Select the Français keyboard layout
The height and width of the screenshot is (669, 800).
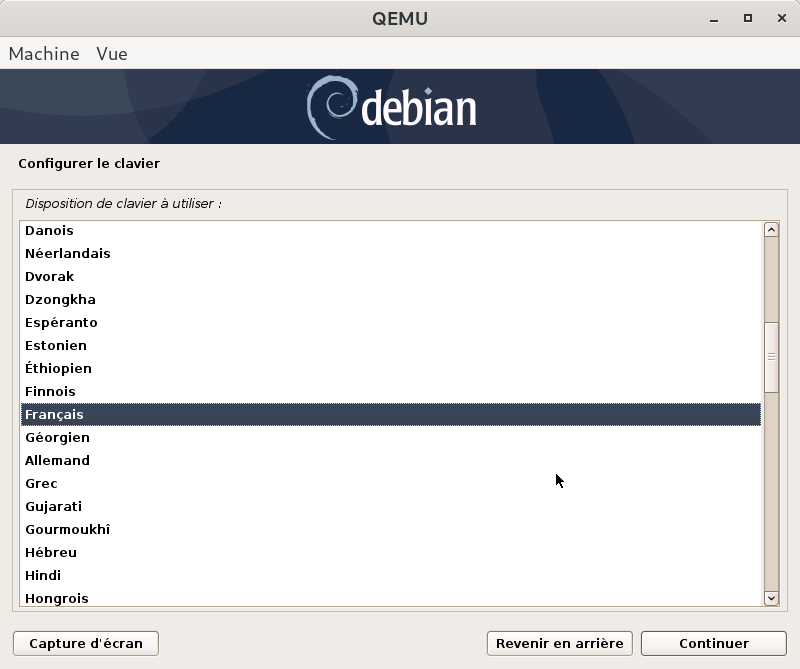(54, 414)
